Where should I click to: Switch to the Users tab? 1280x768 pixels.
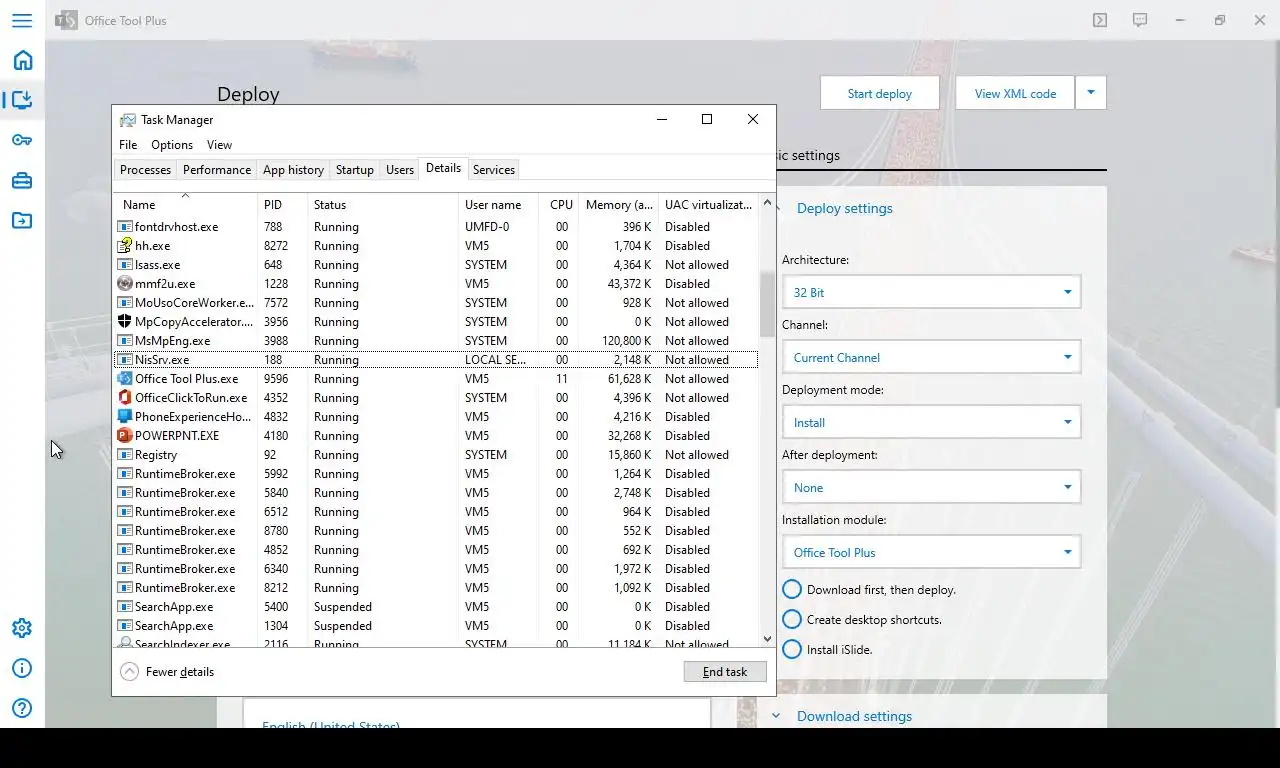point(400,170)
